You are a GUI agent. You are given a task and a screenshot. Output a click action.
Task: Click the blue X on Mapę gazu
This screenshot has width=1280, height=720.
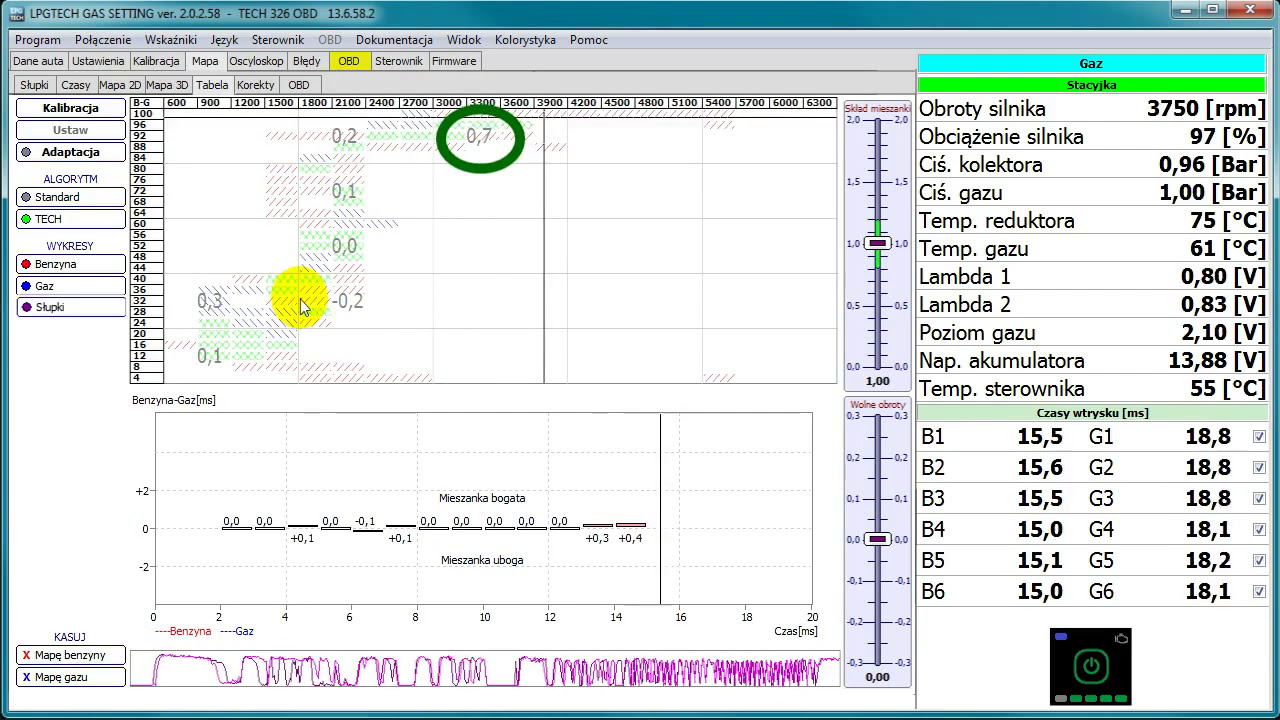(x=26, y=678)
